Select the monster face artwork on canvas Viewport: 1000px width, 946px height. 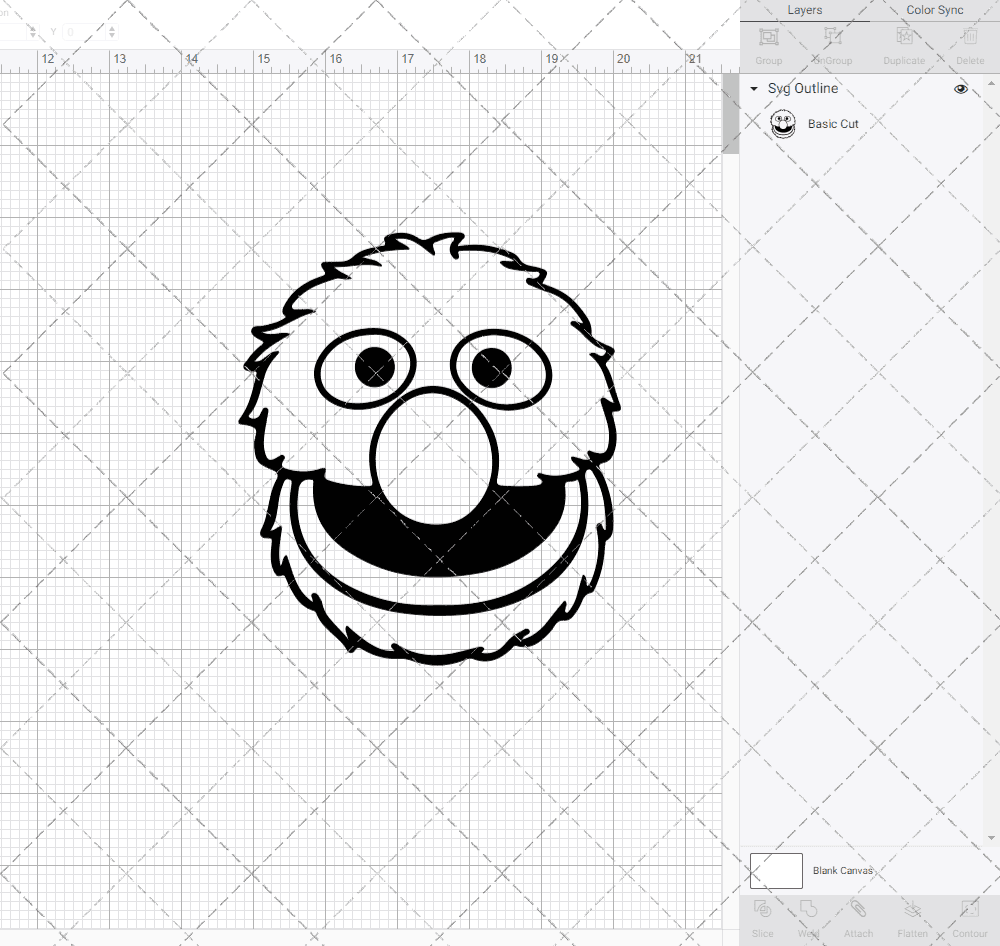pyautogui.click(x=430, y=448)
